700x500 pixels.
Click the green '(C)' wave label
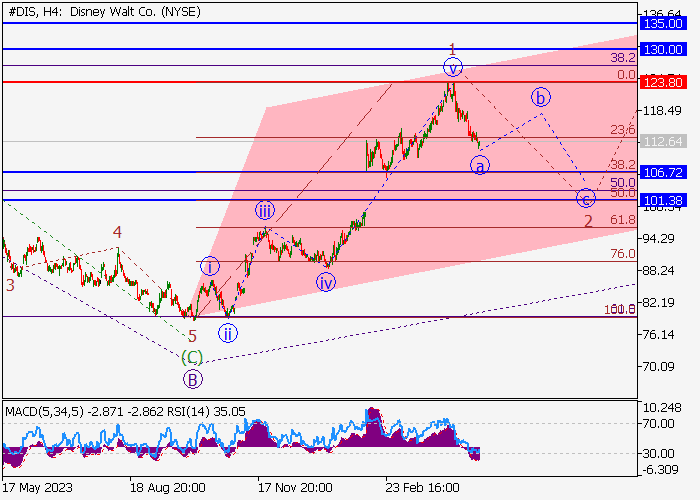point(192,358)
